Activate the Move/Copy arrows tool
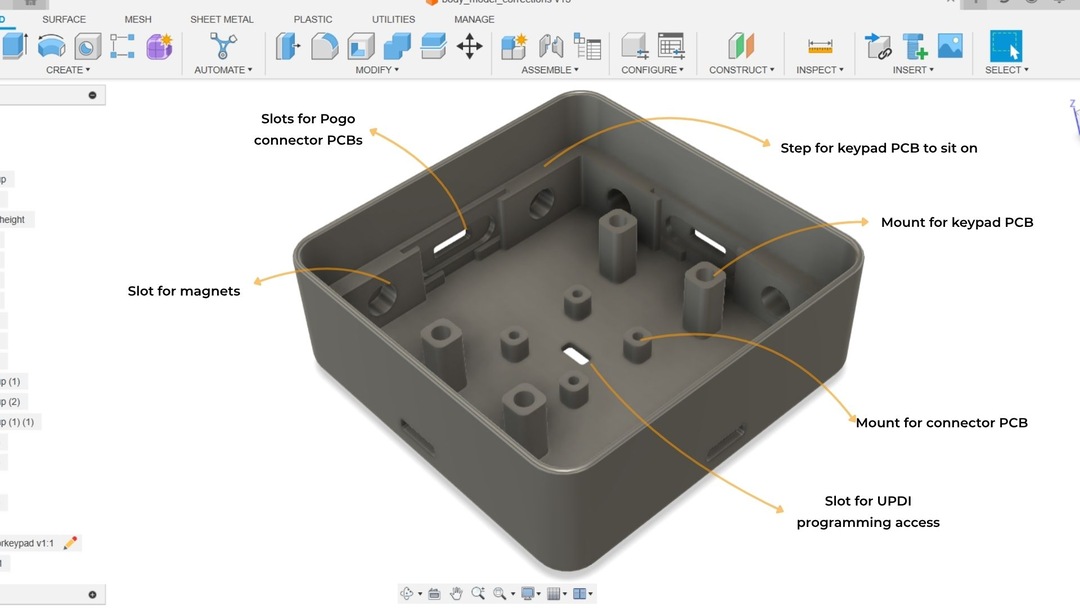 tap(470, 47)
